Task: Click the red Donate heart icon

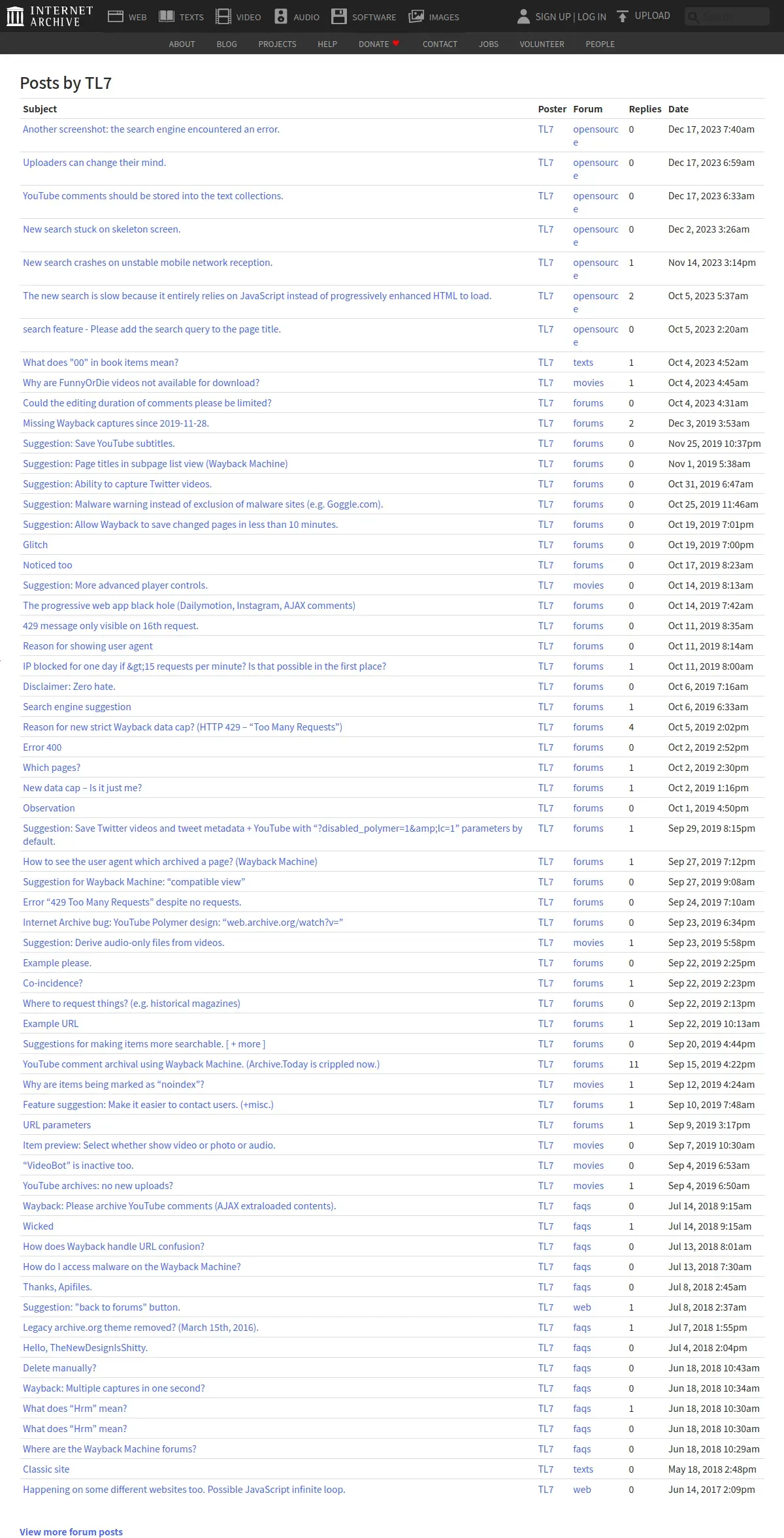Action: point(396,44)
